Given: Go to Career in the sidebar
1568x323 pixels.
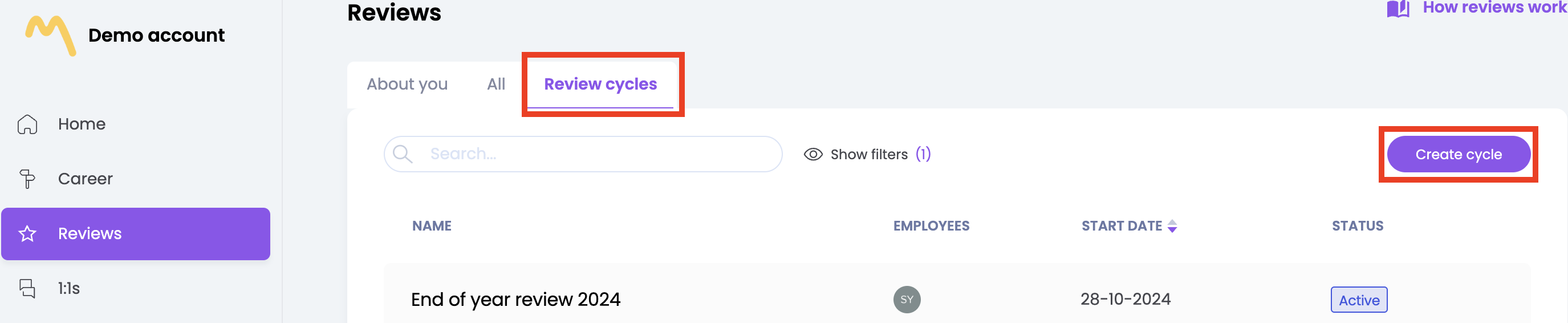Looking at the screenshot, I should 85,179.
